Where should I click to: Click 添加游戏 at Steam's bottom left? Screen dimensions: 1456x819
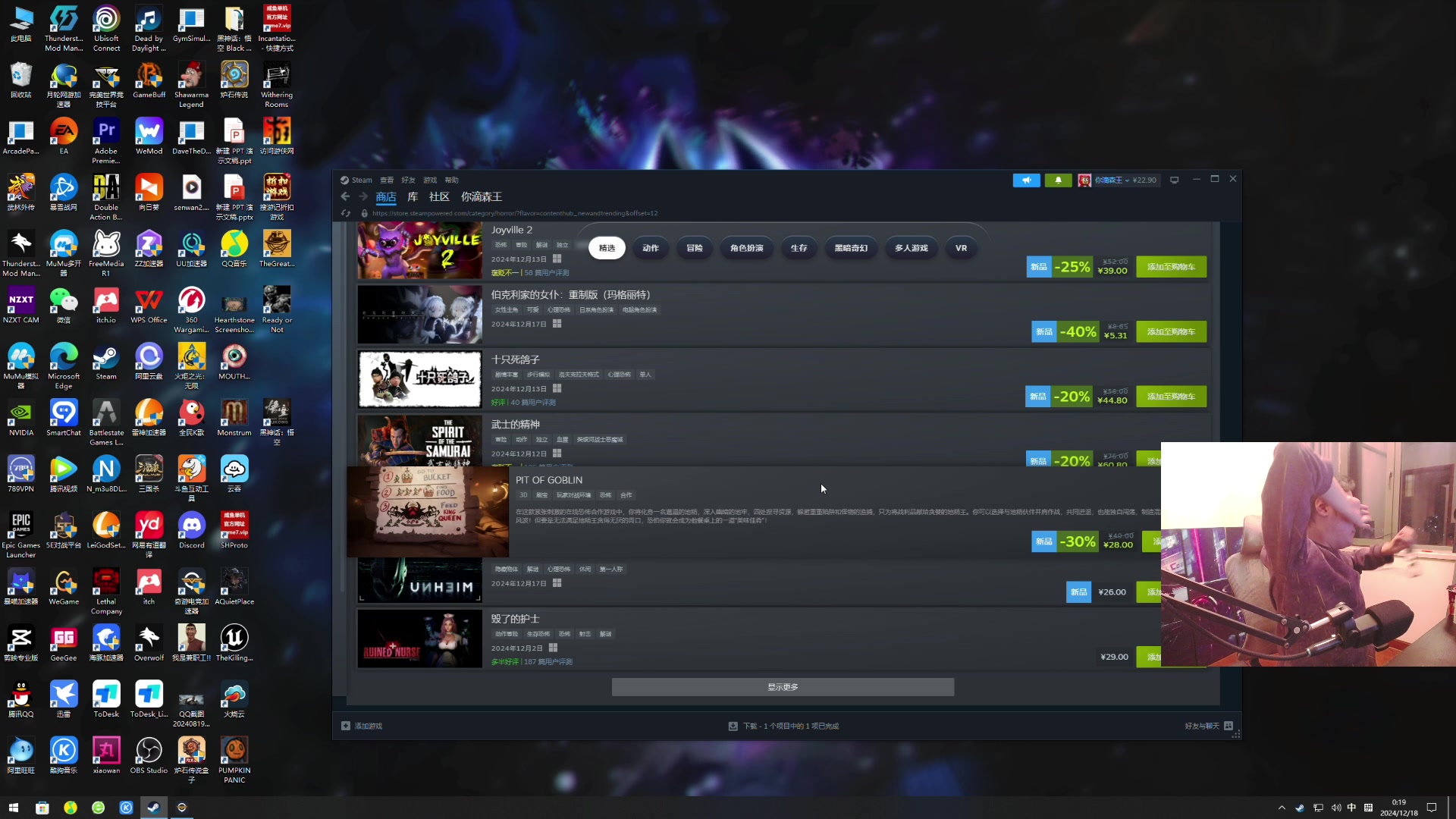point(362,726)
